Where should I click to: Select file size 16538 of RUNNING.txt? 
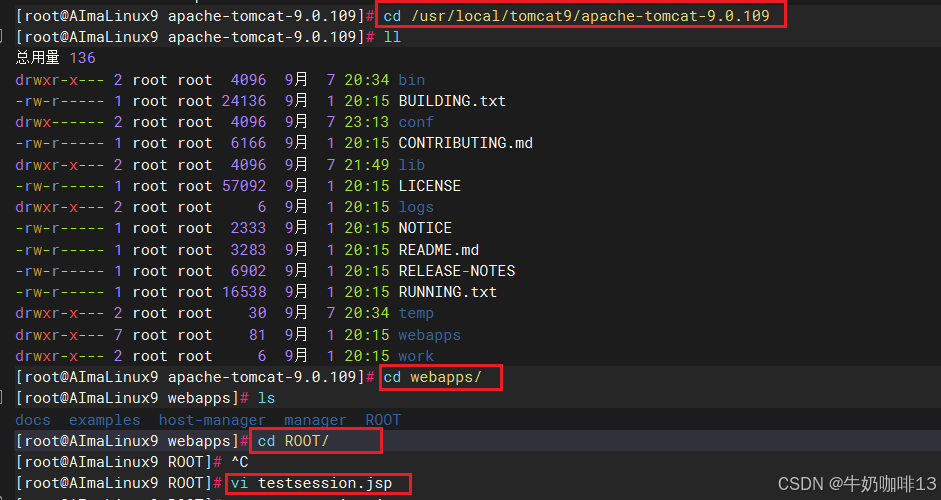[244, 292]
